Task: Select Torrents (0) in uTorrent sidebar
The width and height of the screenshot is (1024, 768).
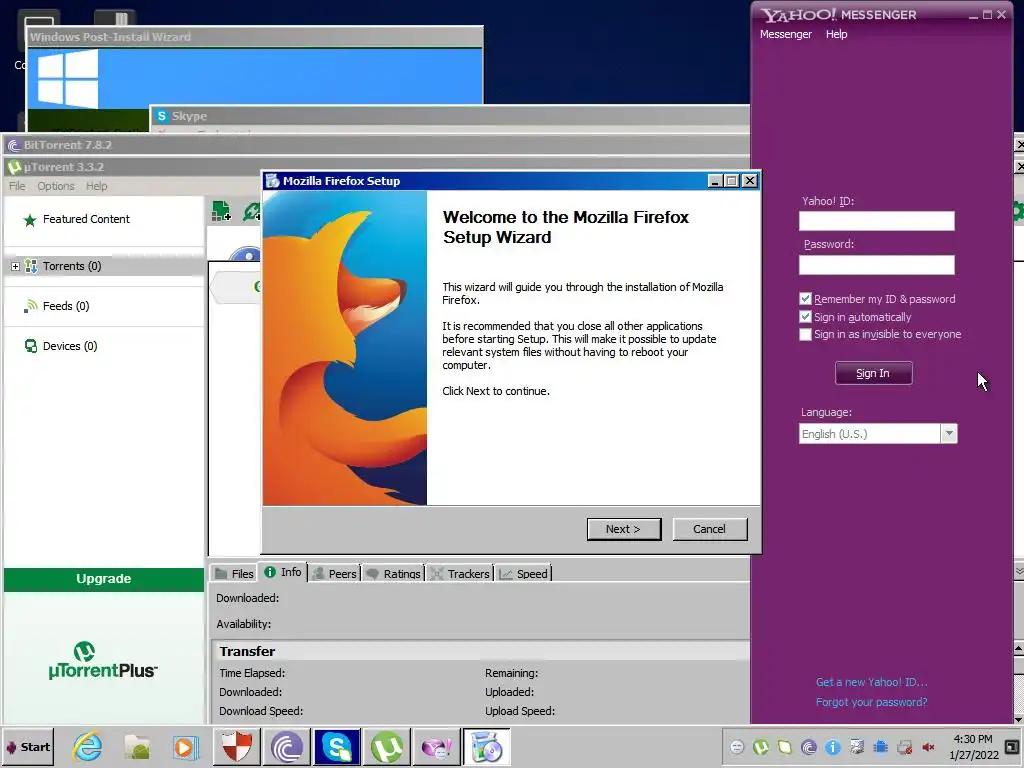Action: [x=72, y=266]
